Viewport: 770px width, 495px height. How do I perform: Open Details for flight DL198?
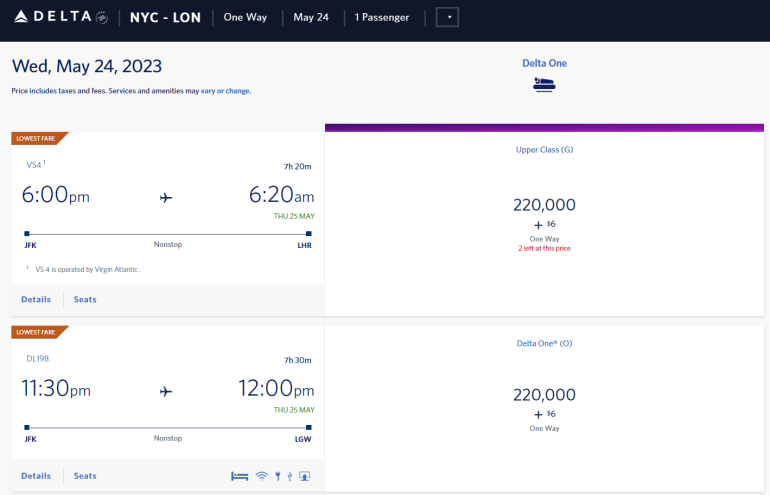tap(36, 476)
